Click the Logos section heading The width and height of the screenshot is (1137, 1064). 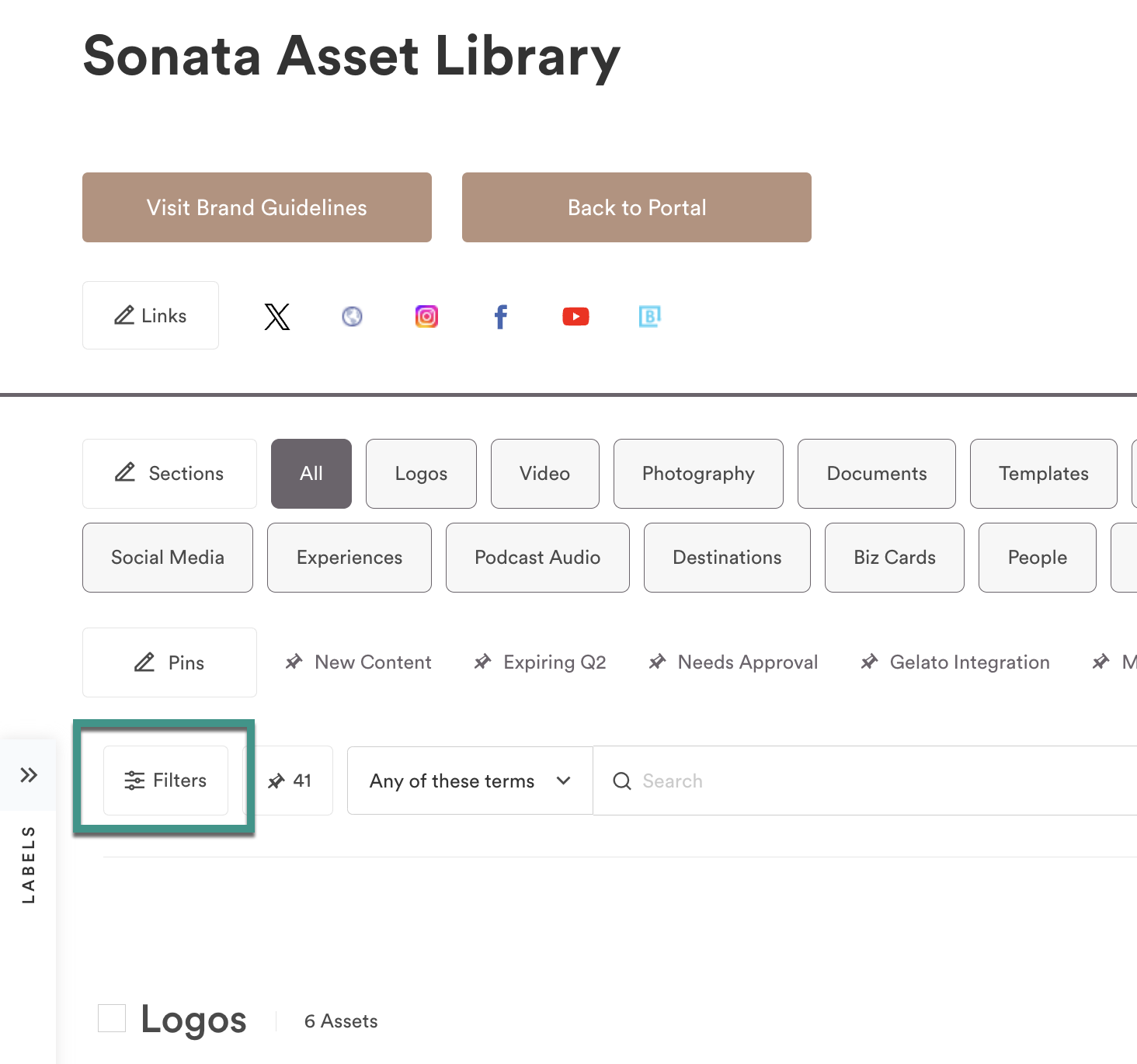pyautogui.click(x=193, y=1020)
